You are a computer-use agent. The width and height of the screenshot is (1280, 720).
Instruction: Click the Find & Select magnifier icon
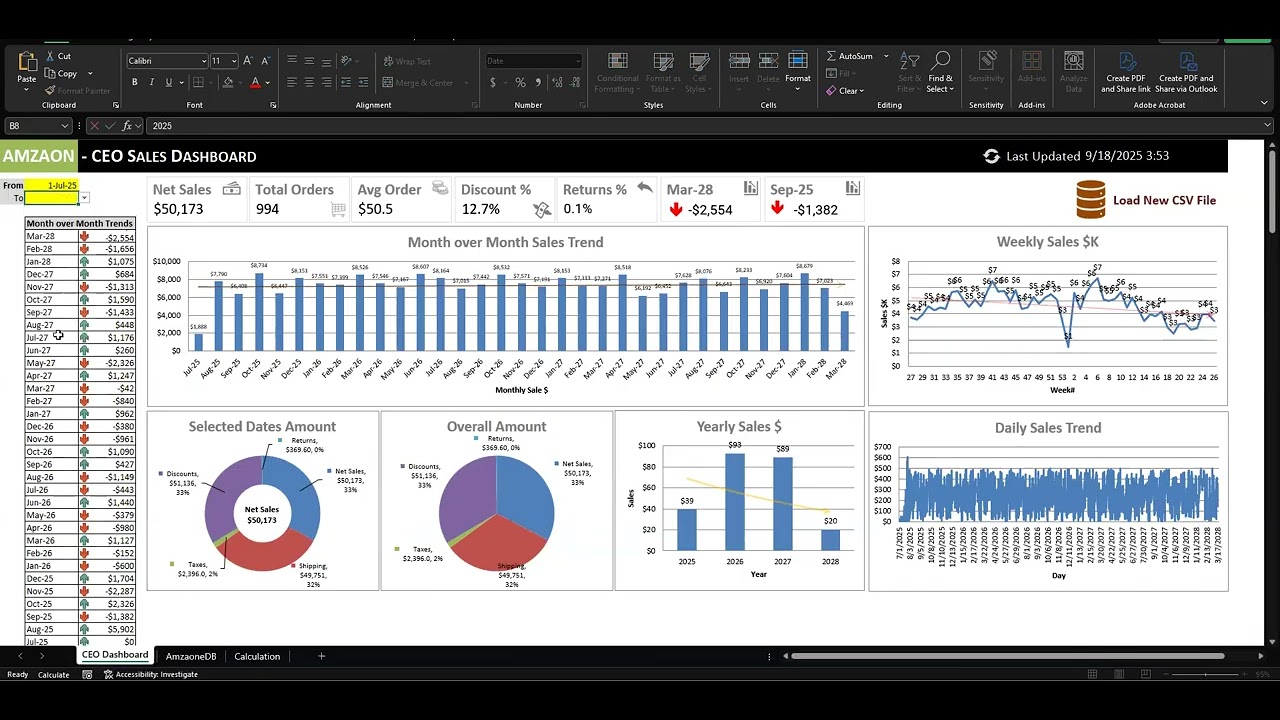coord(941,62)
